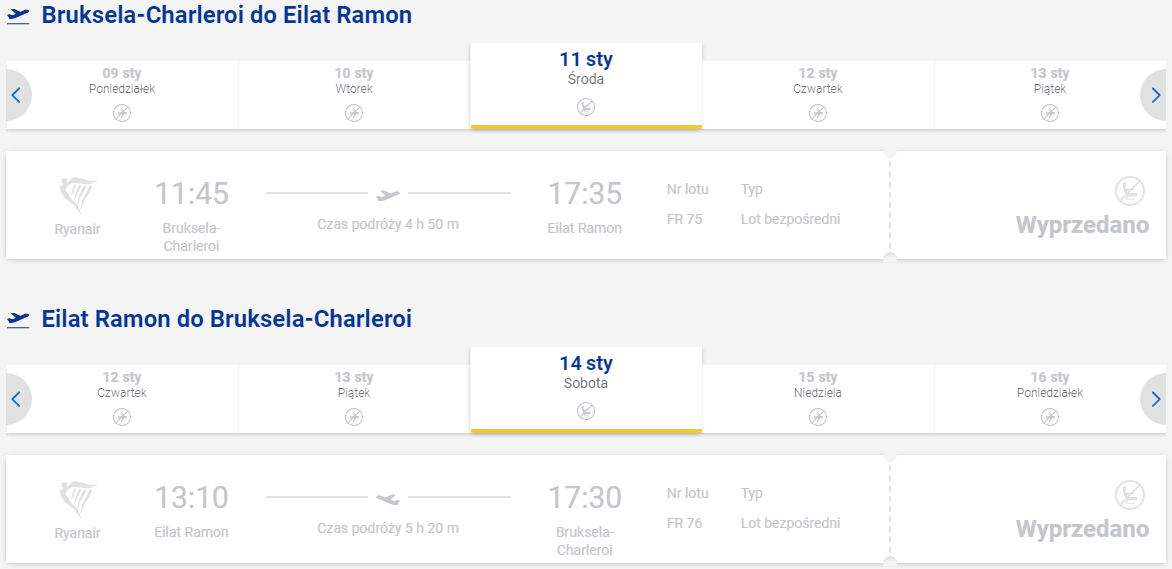Click sold-out seat icon on FR 76 flight
This screenshot has height=569, width=1172.
pyautogui.click(x=1129, y=495)
